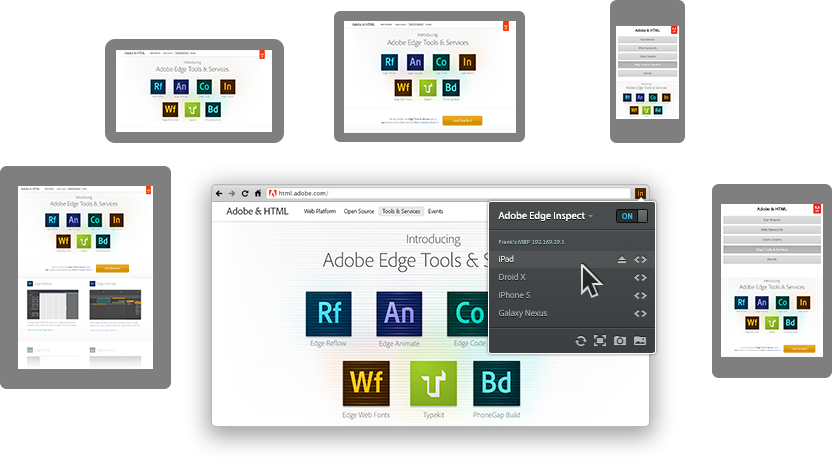Click the Typekit icon
Screen dimensions: 832x459
[434, 383]
